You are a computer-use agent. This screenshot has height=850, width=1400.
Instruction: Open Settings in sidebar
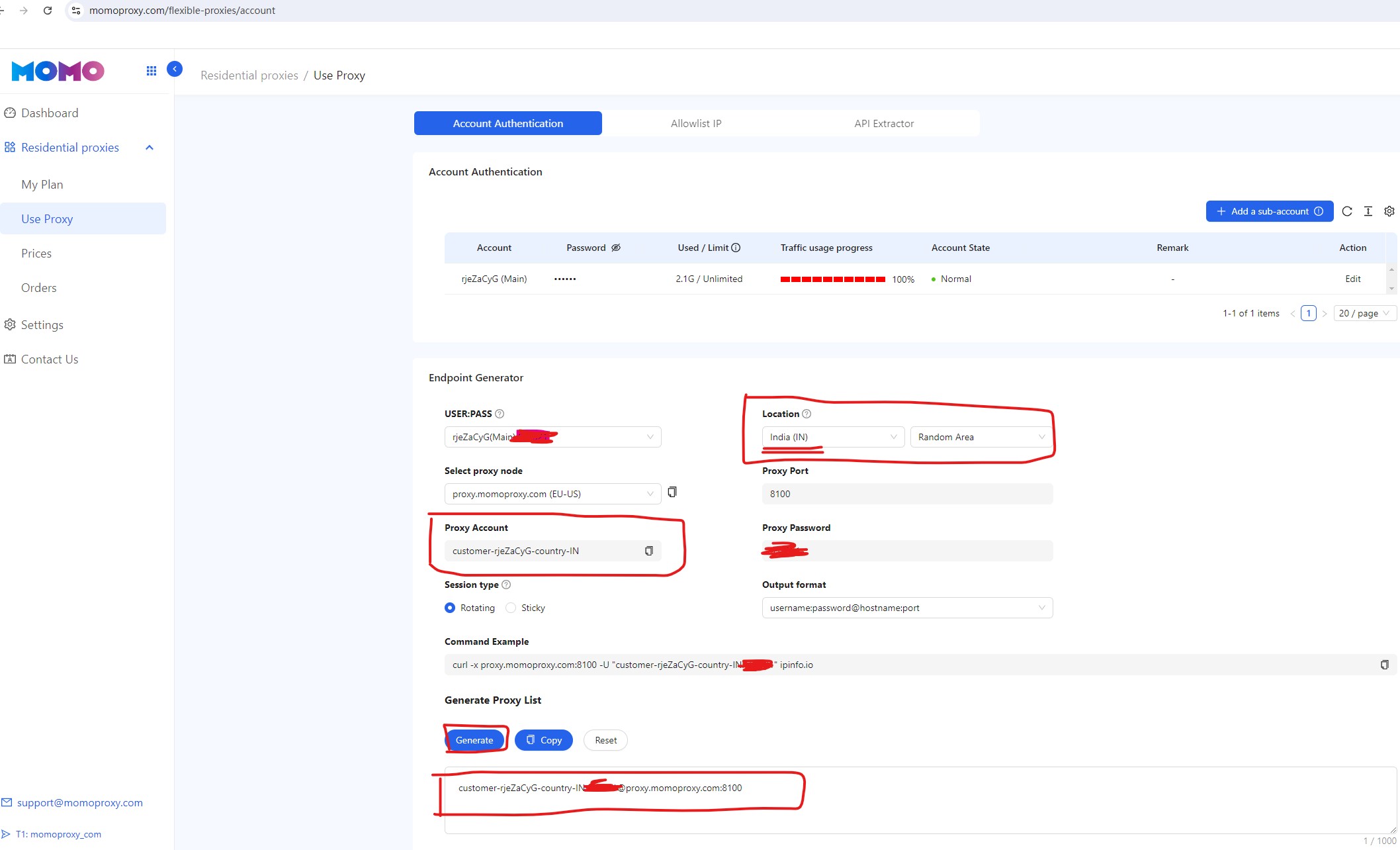[x=42, y=325]
